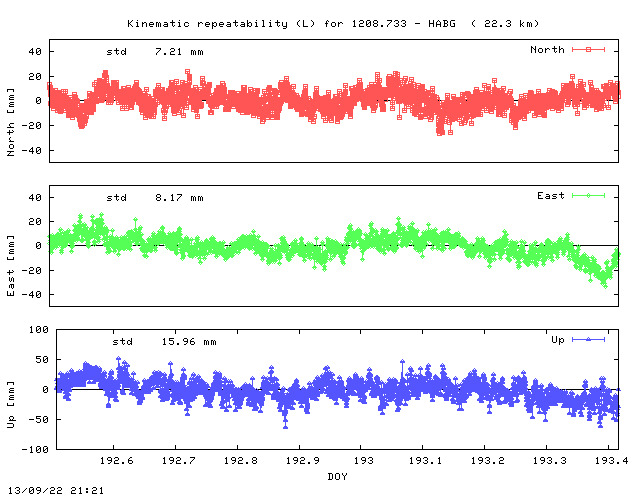
Task: Click the 'East [mm]' axis label
Action: (x=11, y=266)
